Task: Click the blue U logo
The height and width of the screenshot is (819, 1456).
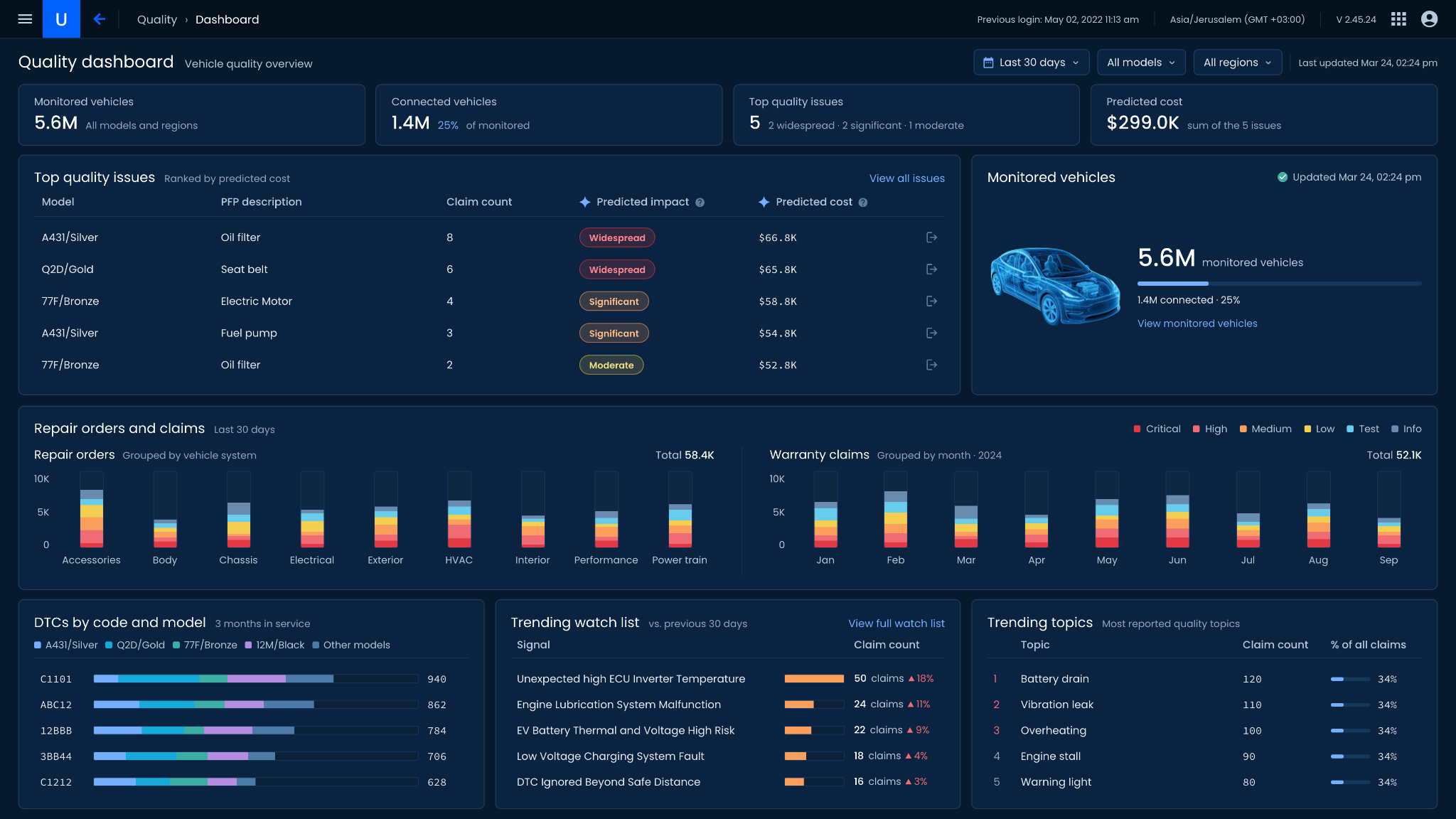Action: [61, 19]
